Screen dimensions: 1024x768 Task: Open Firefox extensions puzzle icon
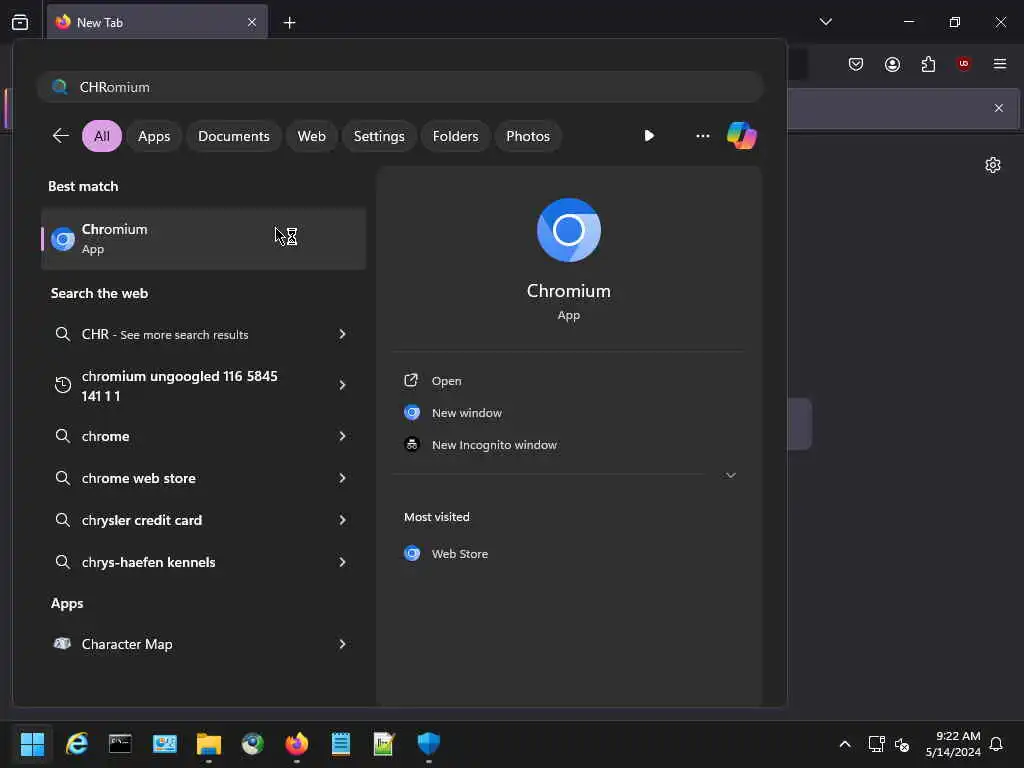click(x=928, y=64)
